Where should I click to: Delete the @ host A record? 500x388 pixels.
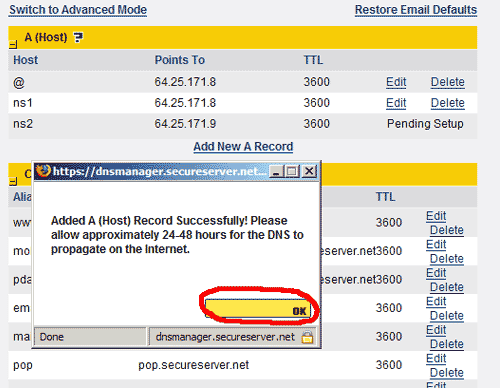(447, 82)
